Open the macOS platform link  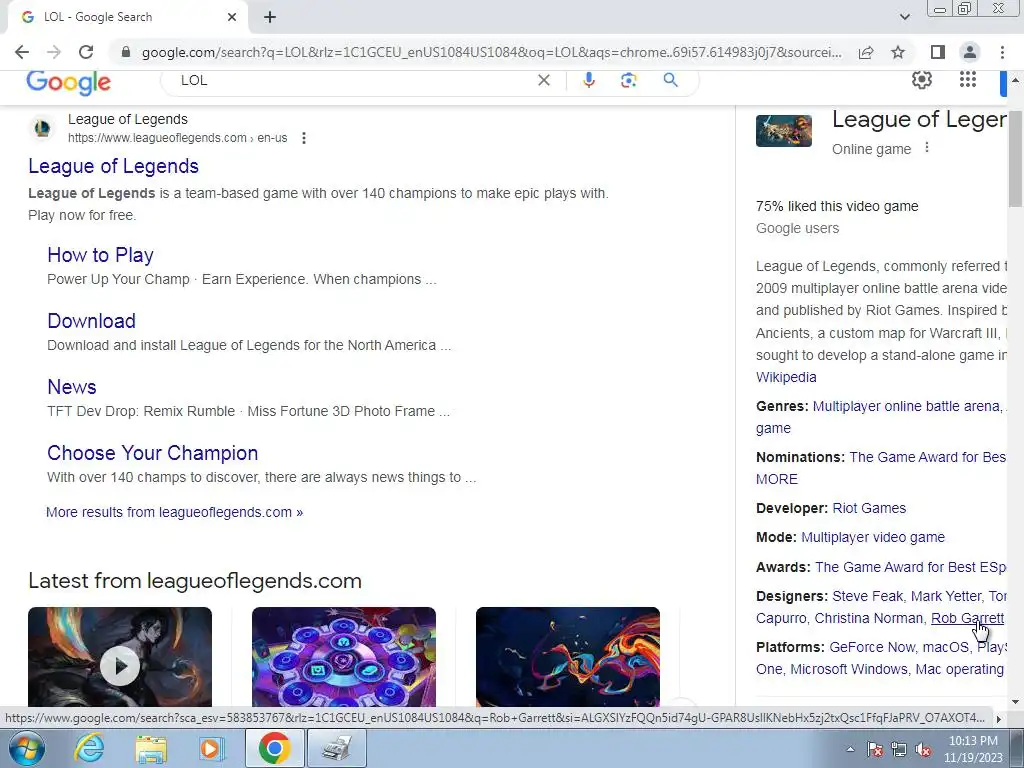945,647
